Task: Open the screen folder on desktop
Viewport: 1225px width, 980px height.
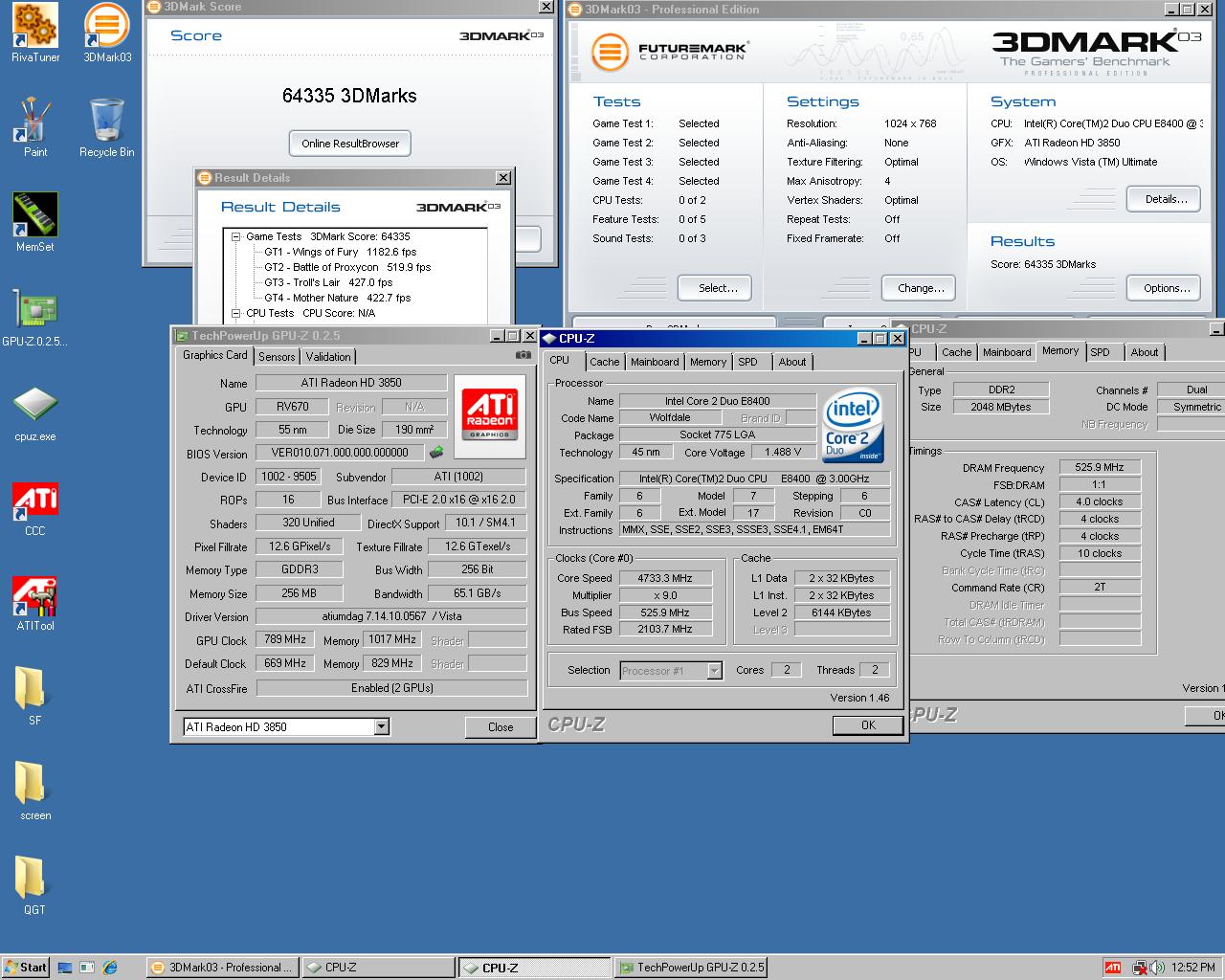Action: (35, 791)
